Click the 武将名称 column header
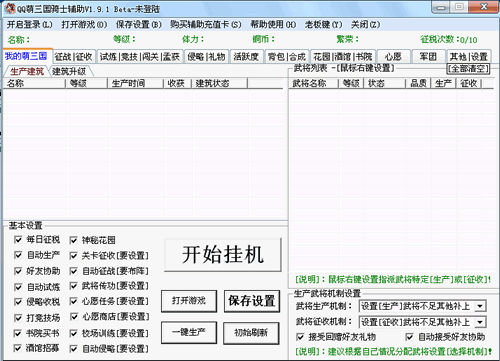 (x=314, y=83)
